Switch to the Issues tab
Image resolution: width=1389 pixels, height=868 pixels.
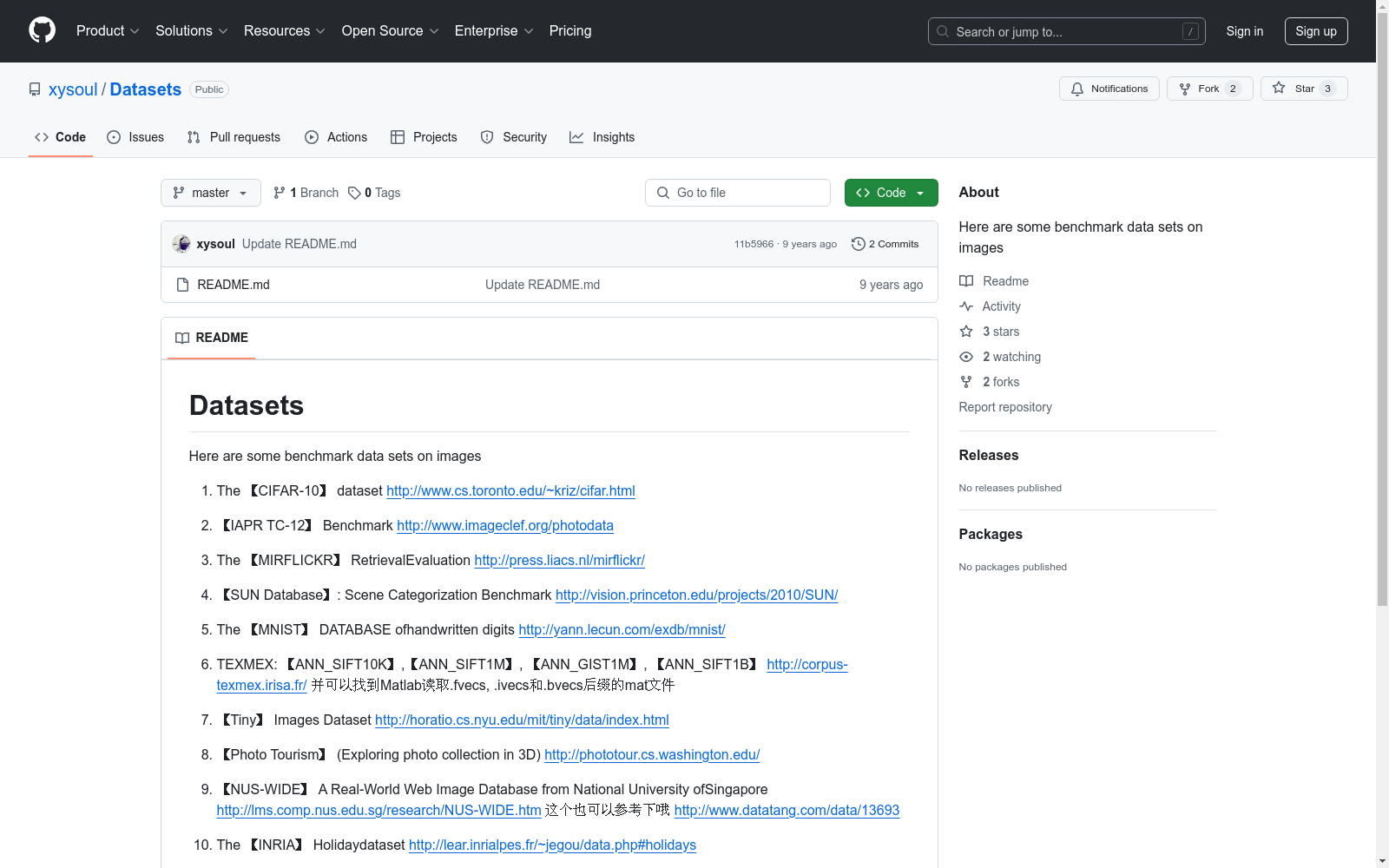tap(135, 137)
